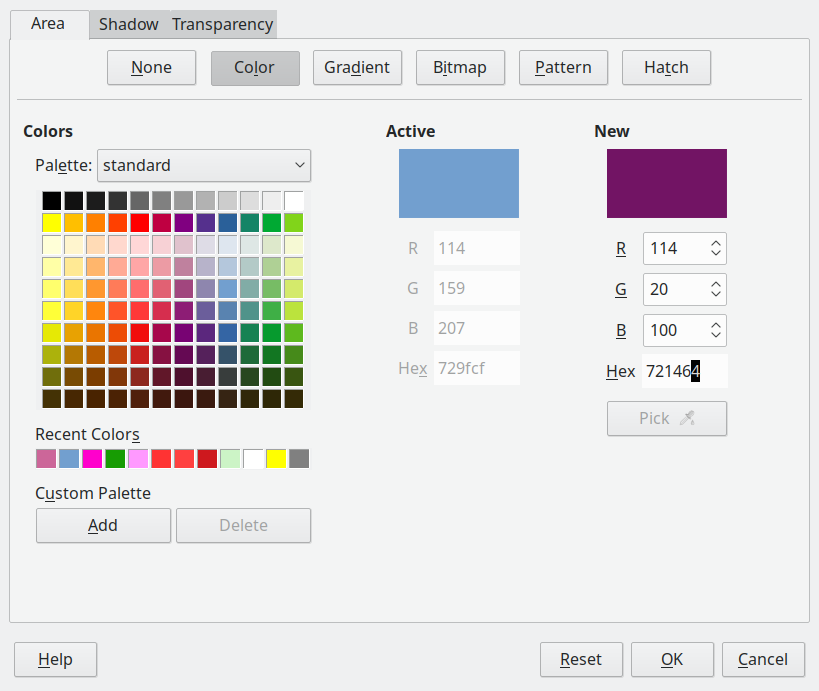This screenshot has width=819, height=691.
Task: Select black from the standard palette
Action: tap(51, 200)
